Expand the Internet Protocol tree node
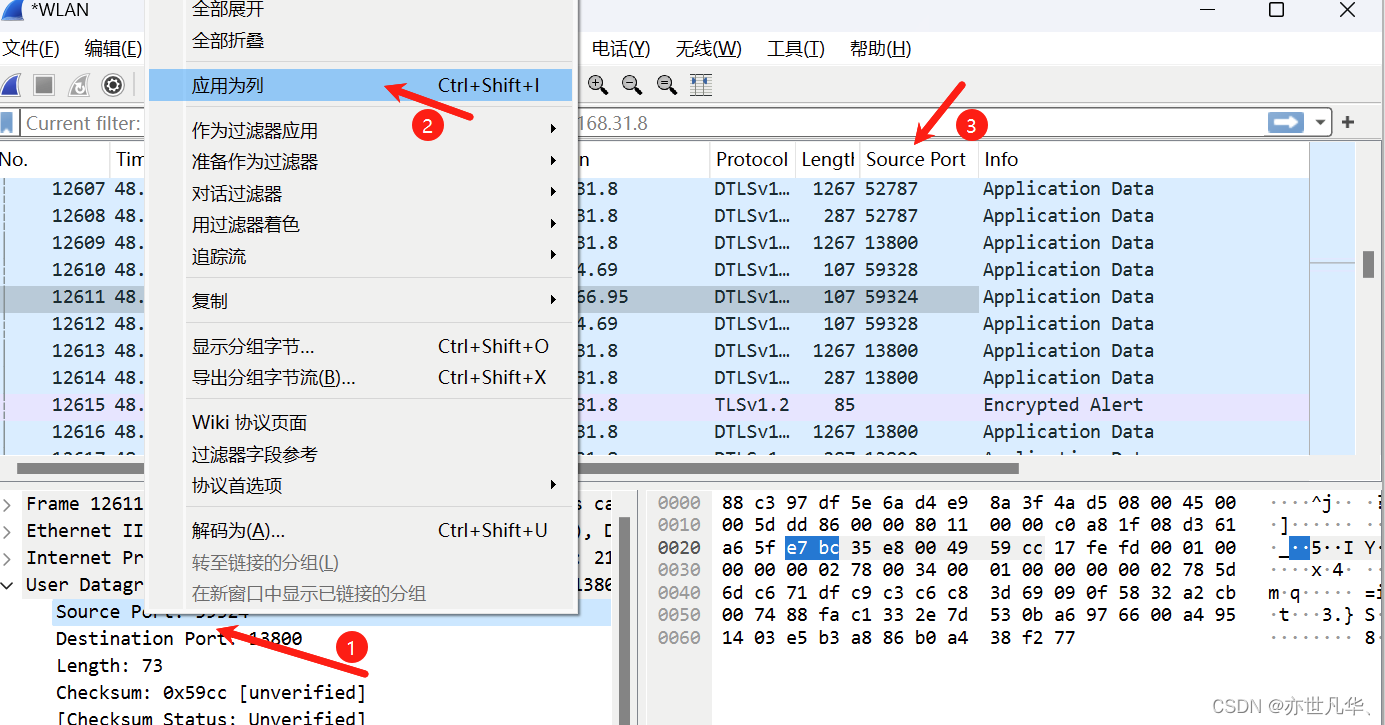The height and width of the screenshot is (725, 1385). click(x=8, y=557)
